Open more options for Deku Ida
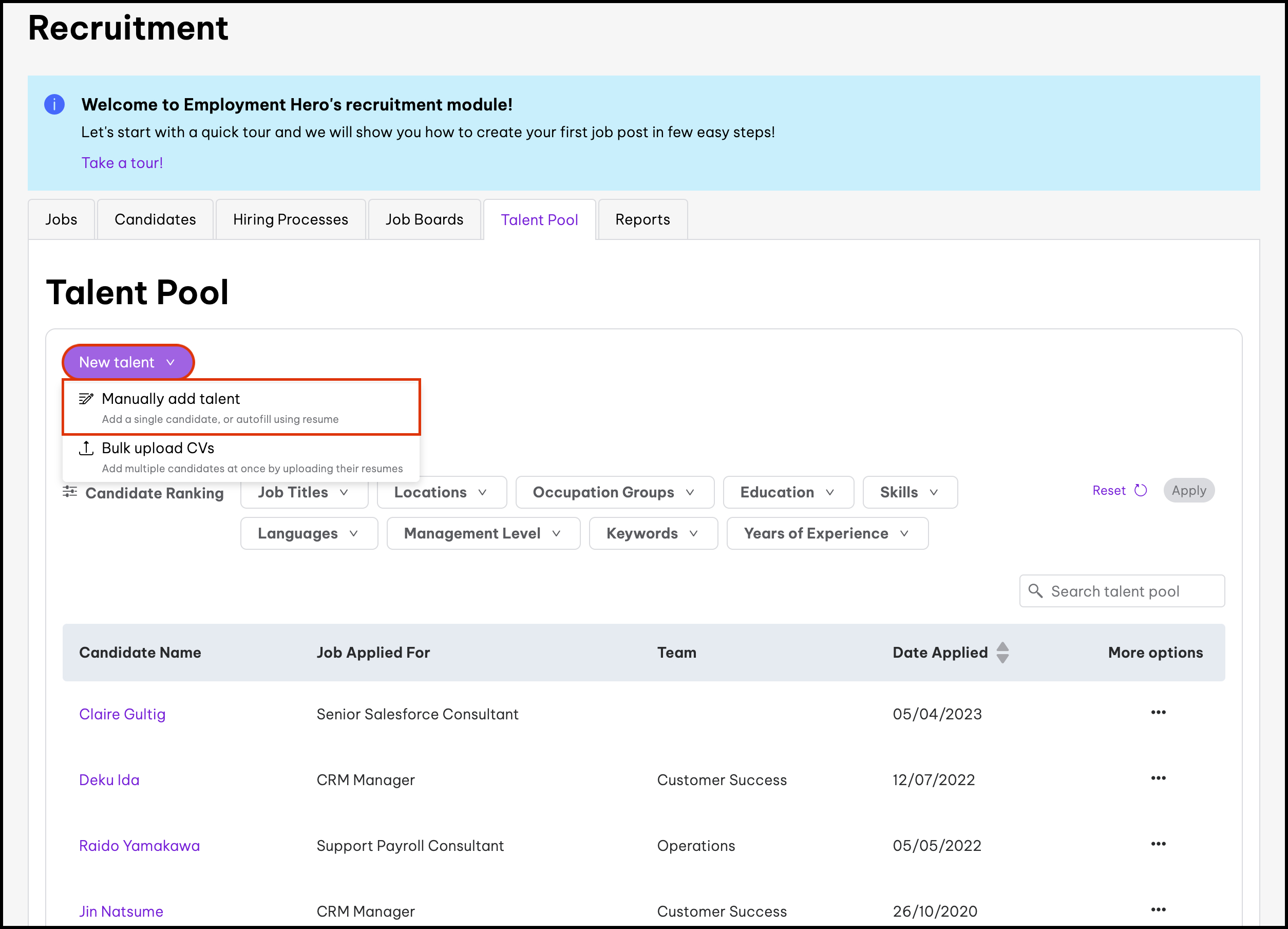 point(1158,778)
